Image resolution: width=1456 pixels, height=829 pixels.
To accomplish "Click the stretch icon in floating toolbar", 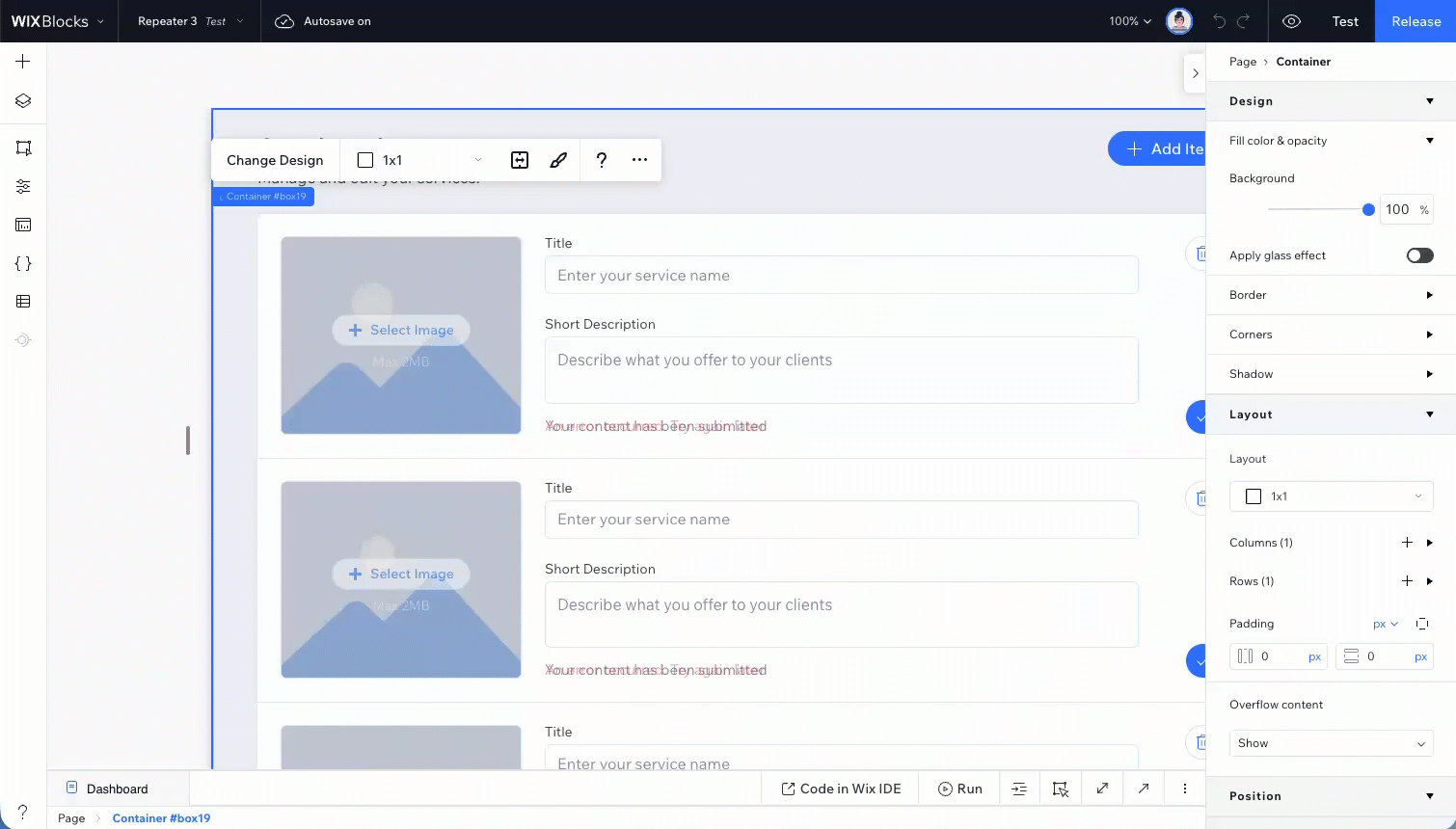I will pos(520,160).
